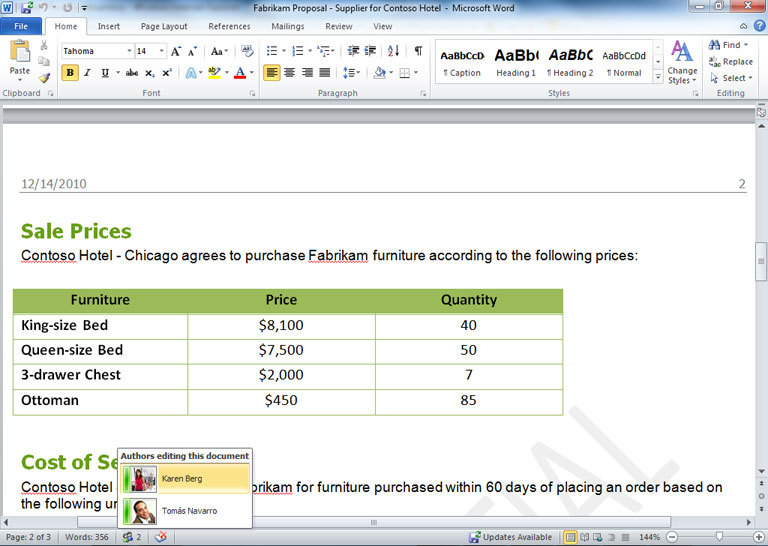Minimize the ribbon with the caret icon
Viewport: 768px width, 546px height.
pos(744,26)
